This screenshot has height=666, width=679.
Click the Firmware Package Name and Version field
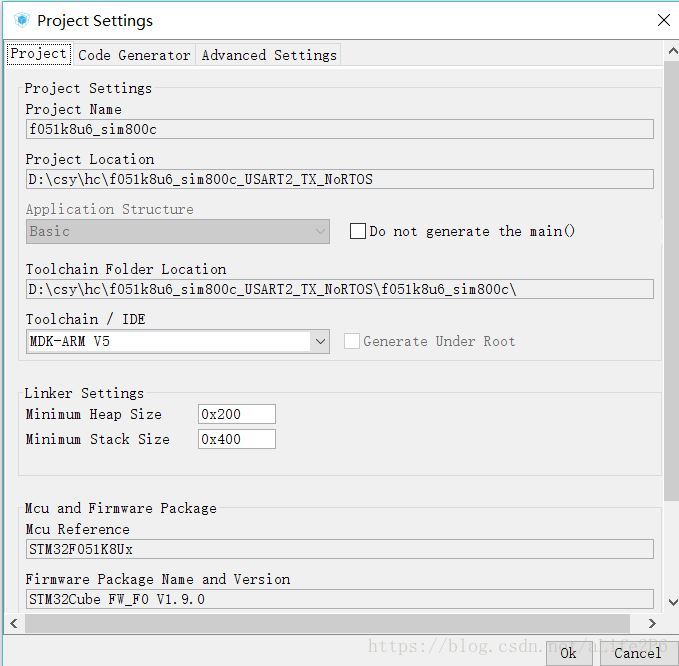340,599
